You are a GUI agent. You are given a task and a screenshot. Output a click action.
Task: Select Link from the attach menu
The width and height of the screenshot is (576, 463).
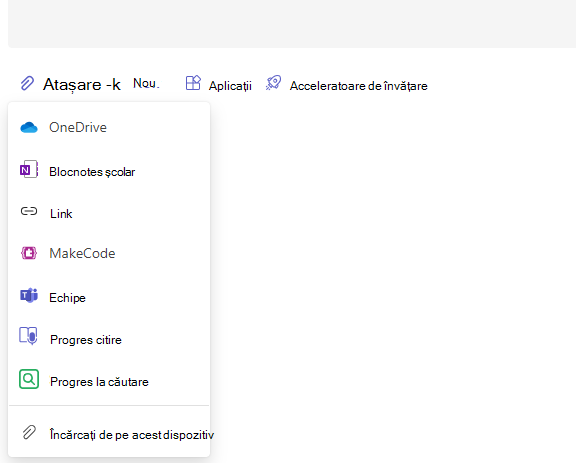[109, 213]
